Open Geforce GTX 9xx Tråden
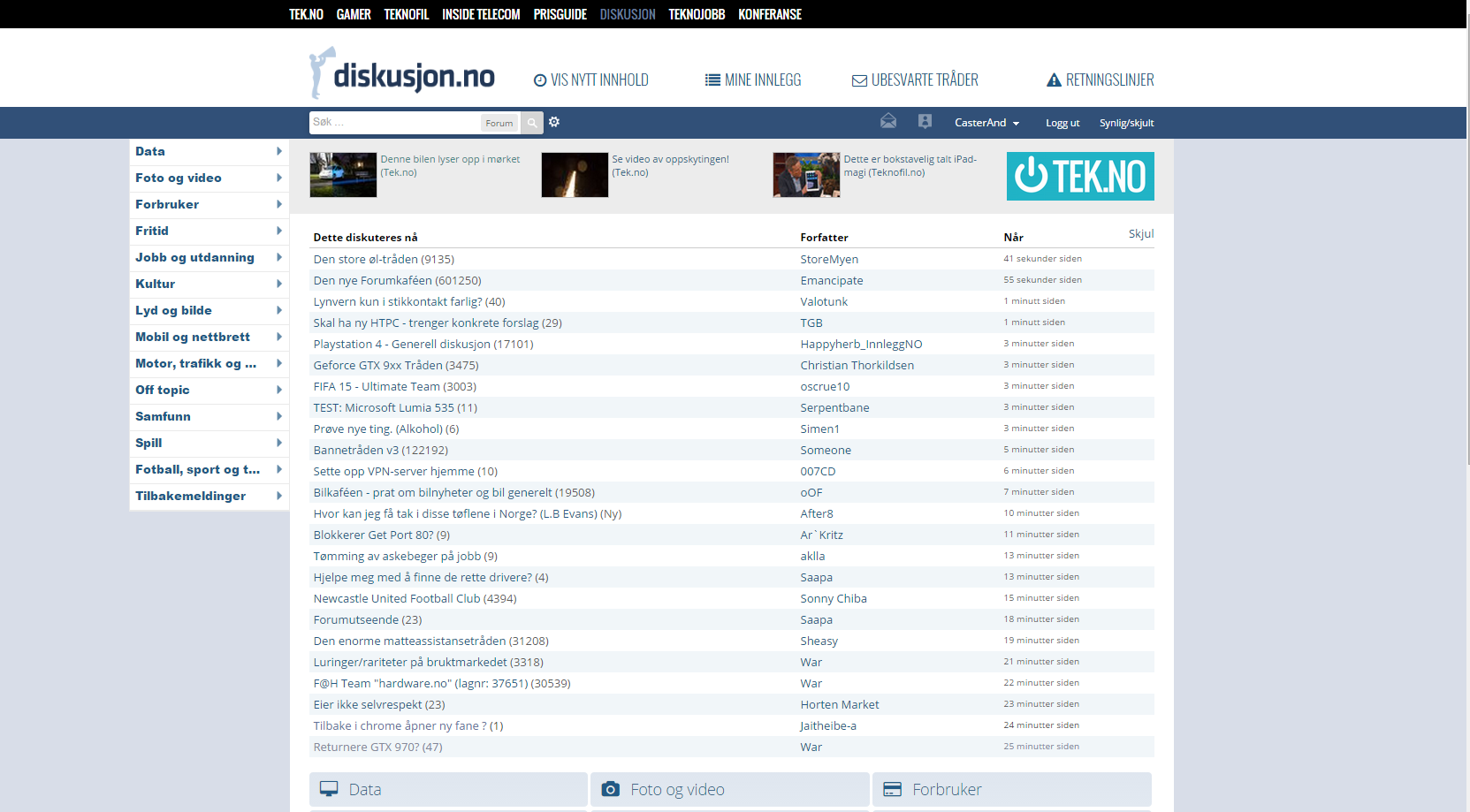This screenshot has height=812, width=1470. pos(396,365)
